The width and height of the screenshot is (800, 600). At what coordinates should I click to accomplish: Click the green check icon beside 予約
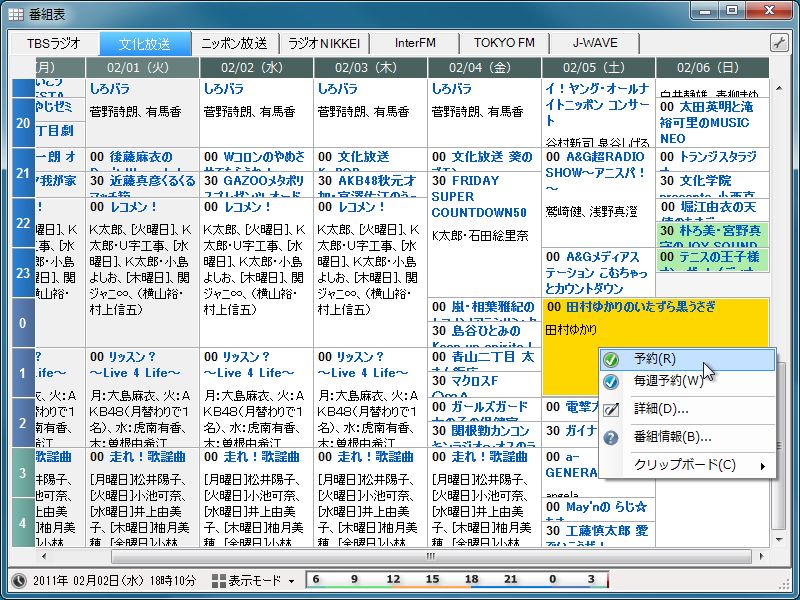tap(611, 360)
